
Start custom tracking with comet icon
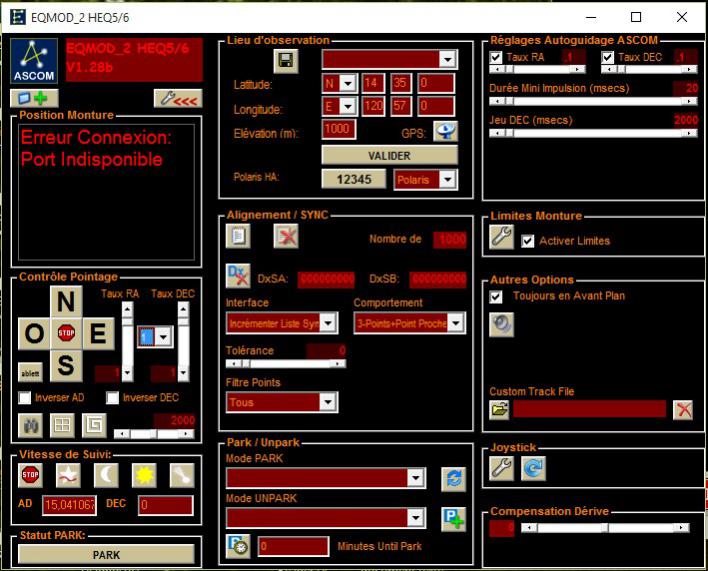(x=182, y=475)
